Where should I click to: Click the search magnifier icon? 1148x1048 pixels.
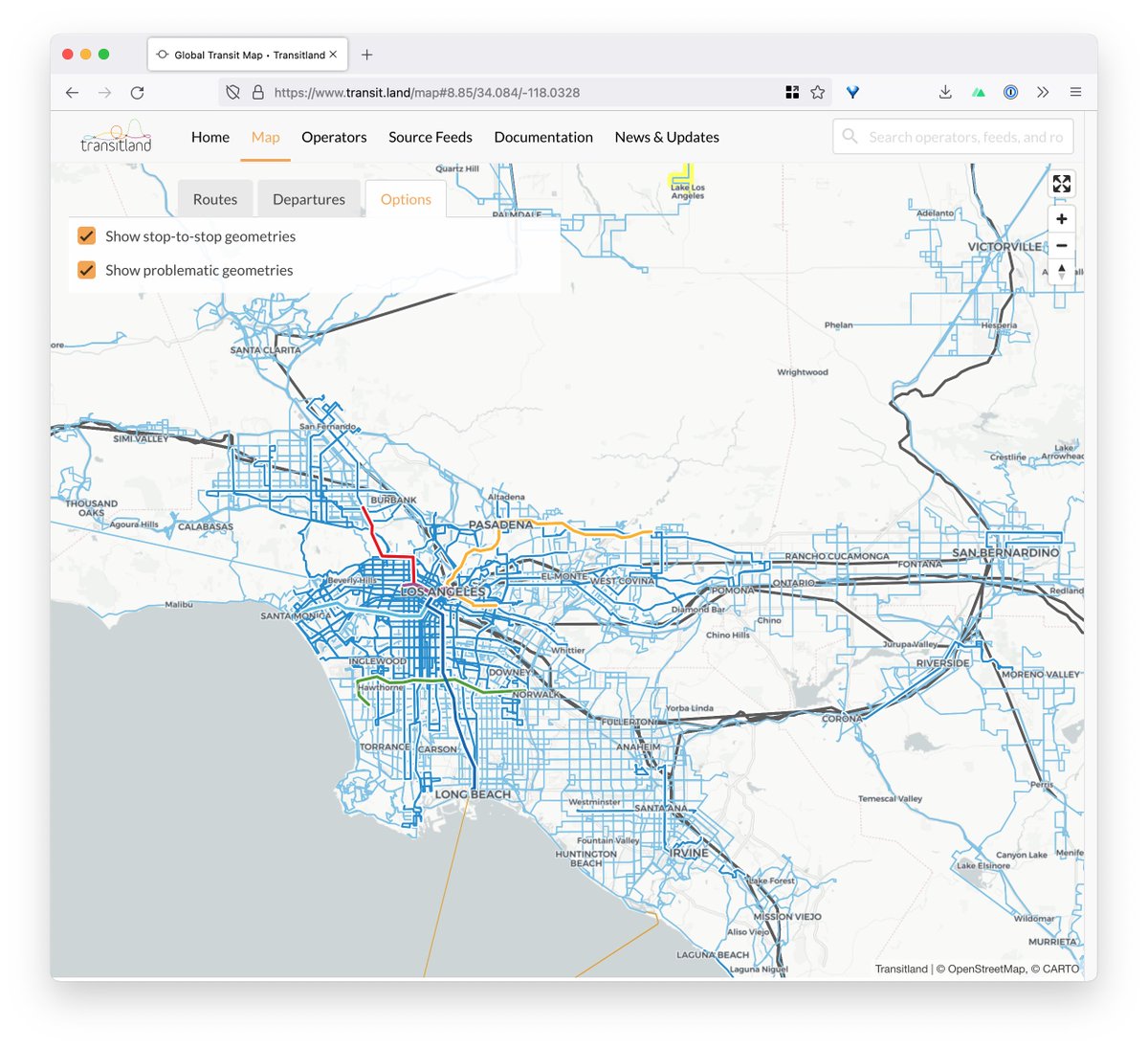coord(850,137)
